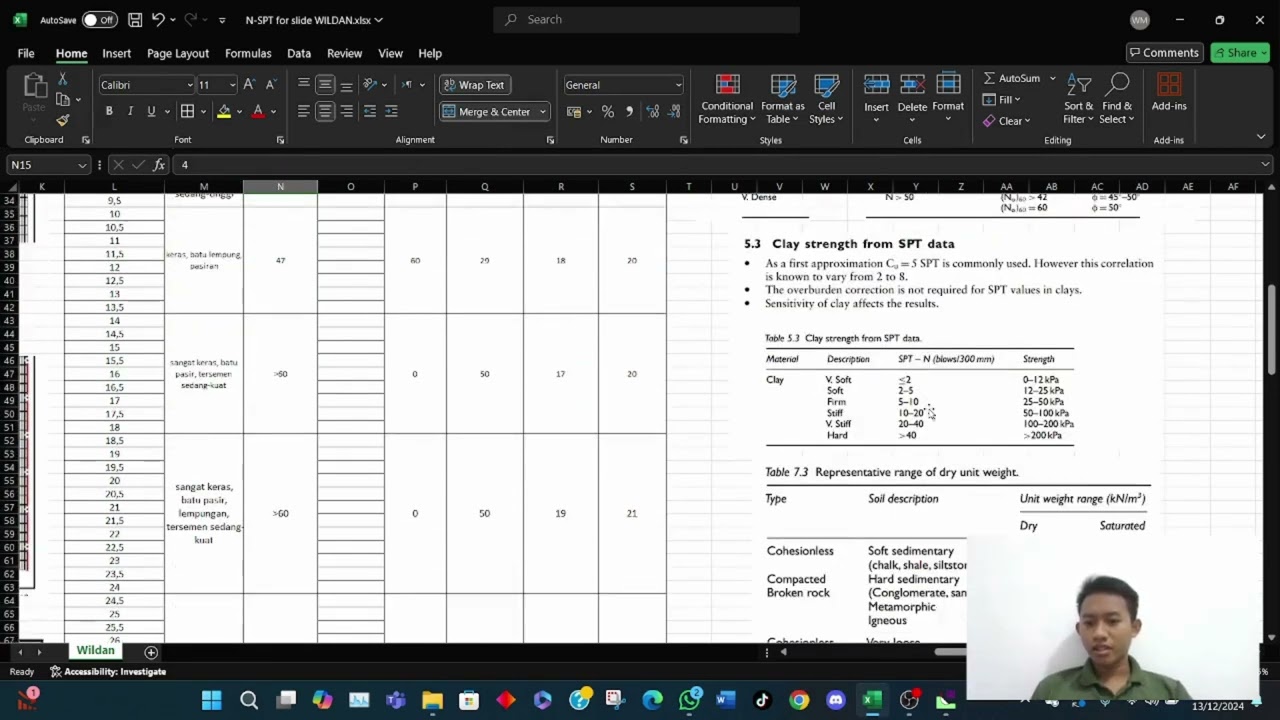This screenshot has width=1280, height=720.
Task: Switch to the Review tab
Action: point(344,53)
